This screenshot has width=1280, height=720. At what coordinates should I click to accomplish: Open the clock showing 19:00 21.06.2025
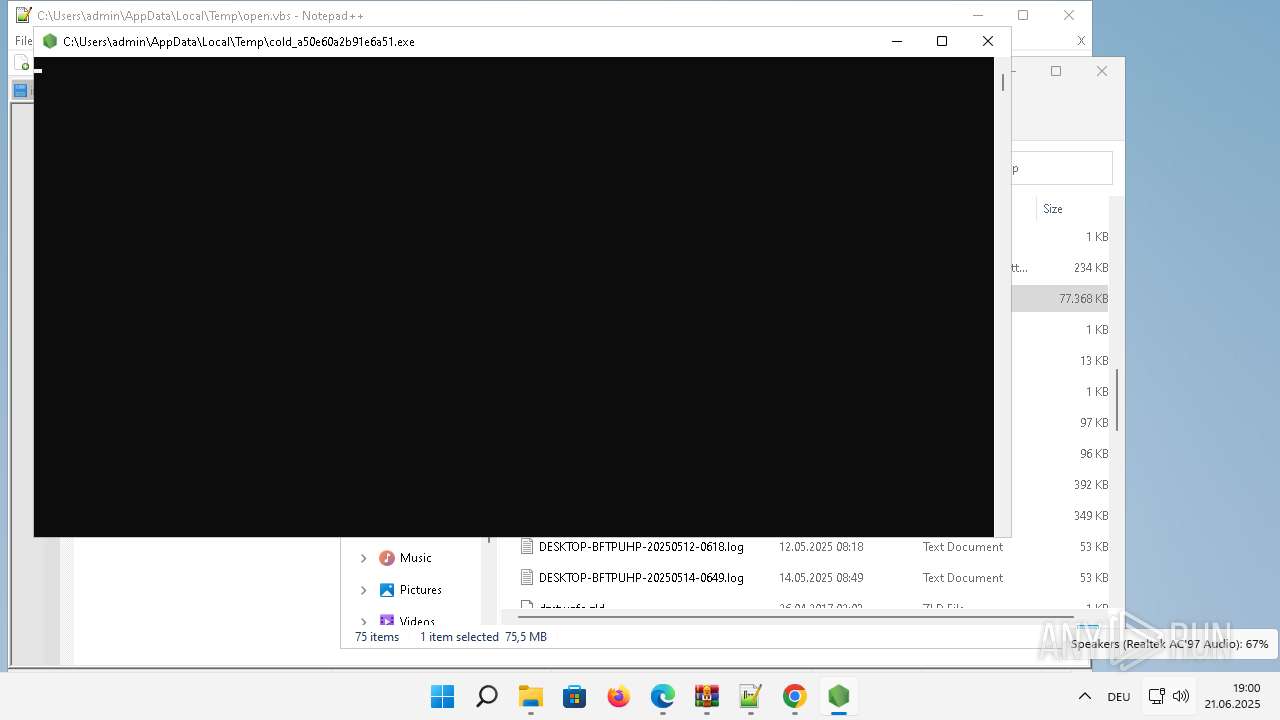coord(1232,696)
